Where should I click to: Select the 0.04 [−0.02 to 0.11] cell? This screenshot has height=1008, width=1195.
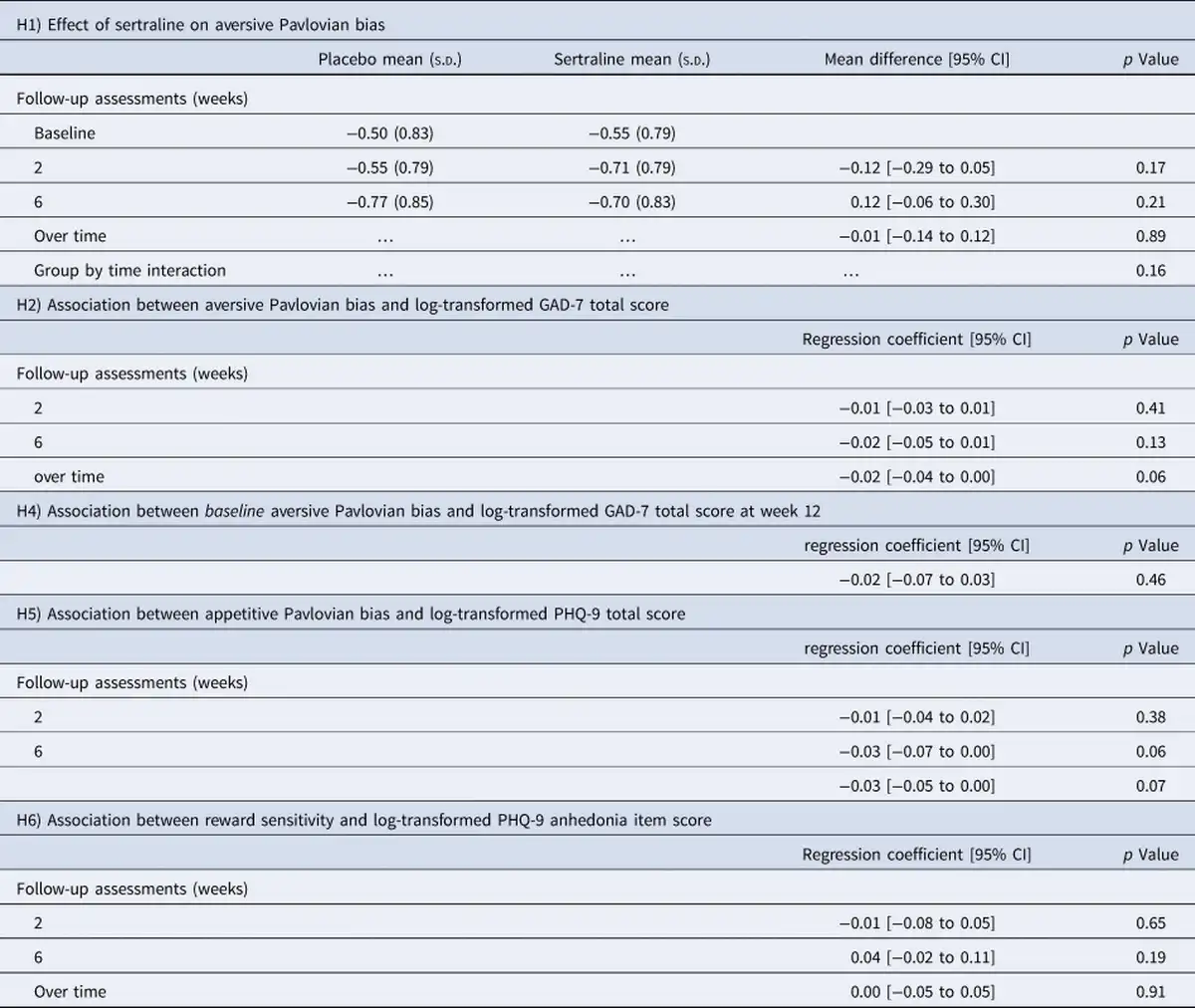(x=922, y=957)
